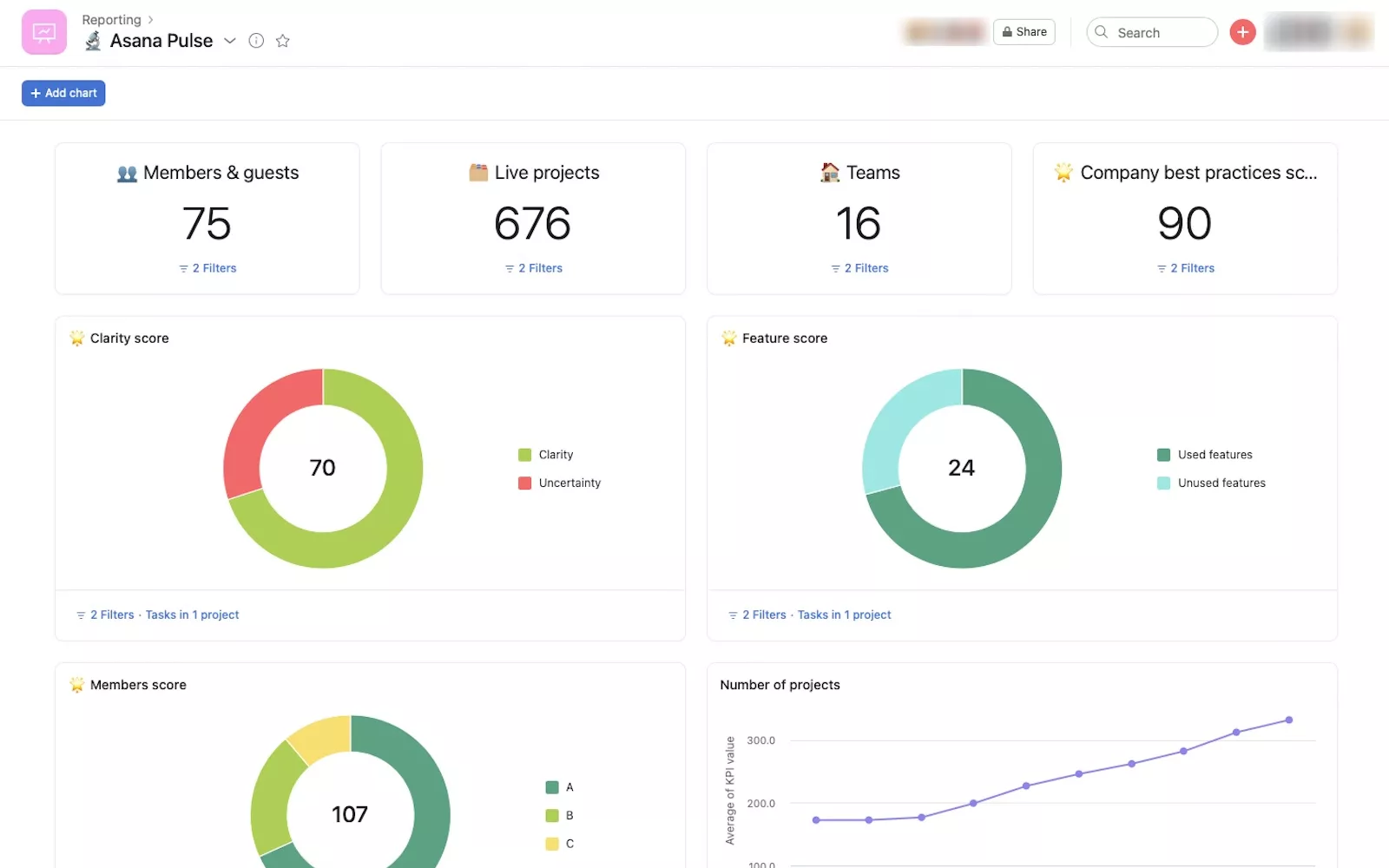Click the star icon beside Clarity score
This screenshot has width=1389, height=868.
click(x=77, y=339)
